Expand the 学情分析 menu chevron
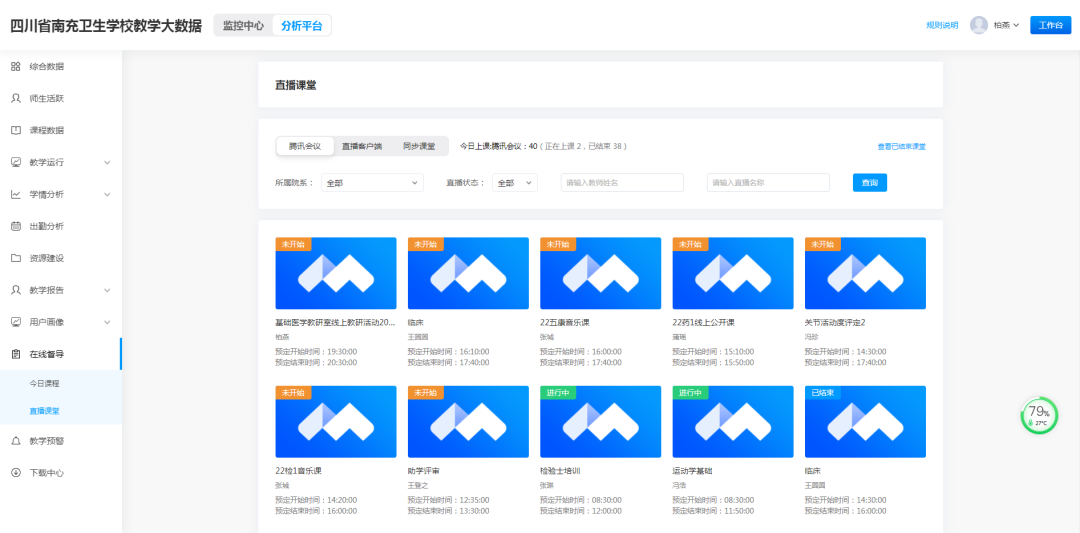1080x533 pixels. pyautogui.click(x=107, y=194)
